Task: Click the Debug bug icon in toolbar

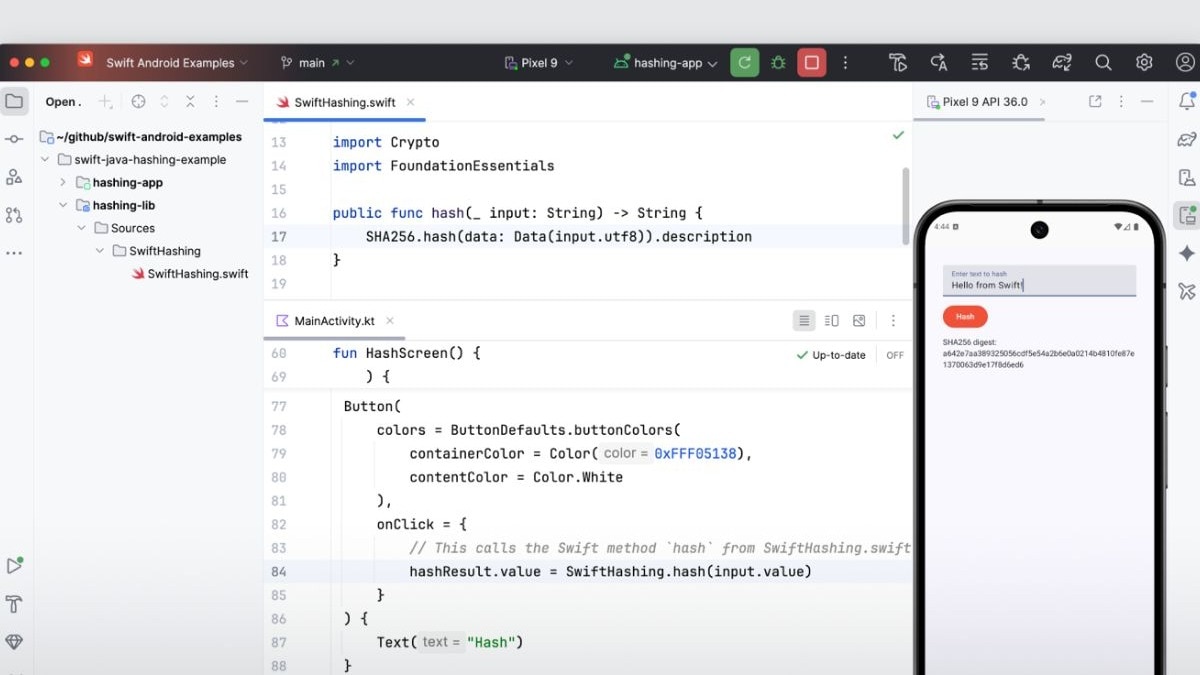Action: pos(778,63)
